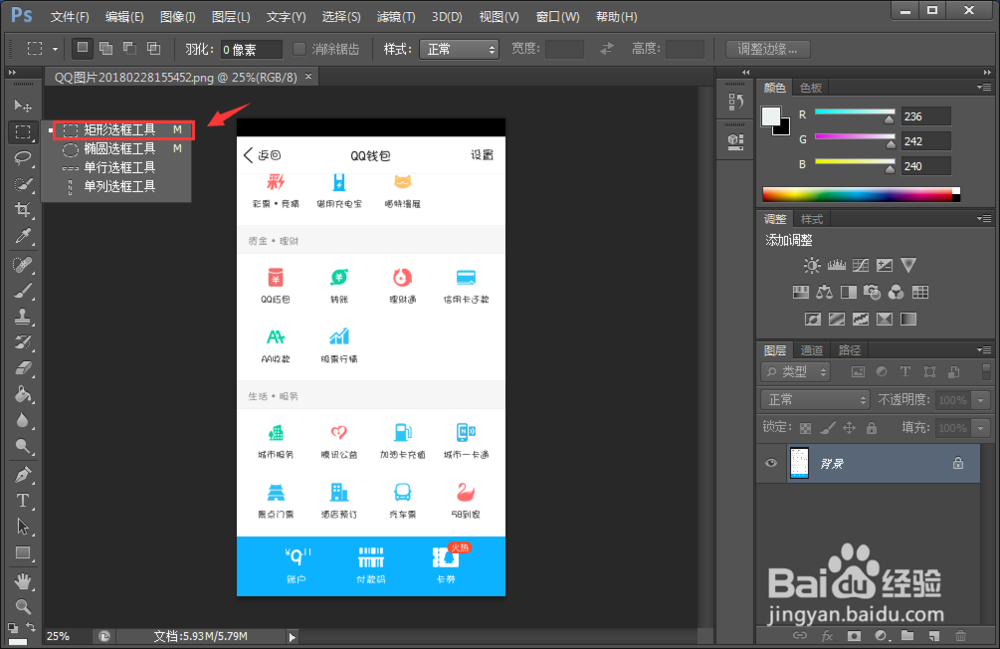This screenshot has height=649, width=1000.
Task: Open the 文件(F) menu
Action: [70, 17]
